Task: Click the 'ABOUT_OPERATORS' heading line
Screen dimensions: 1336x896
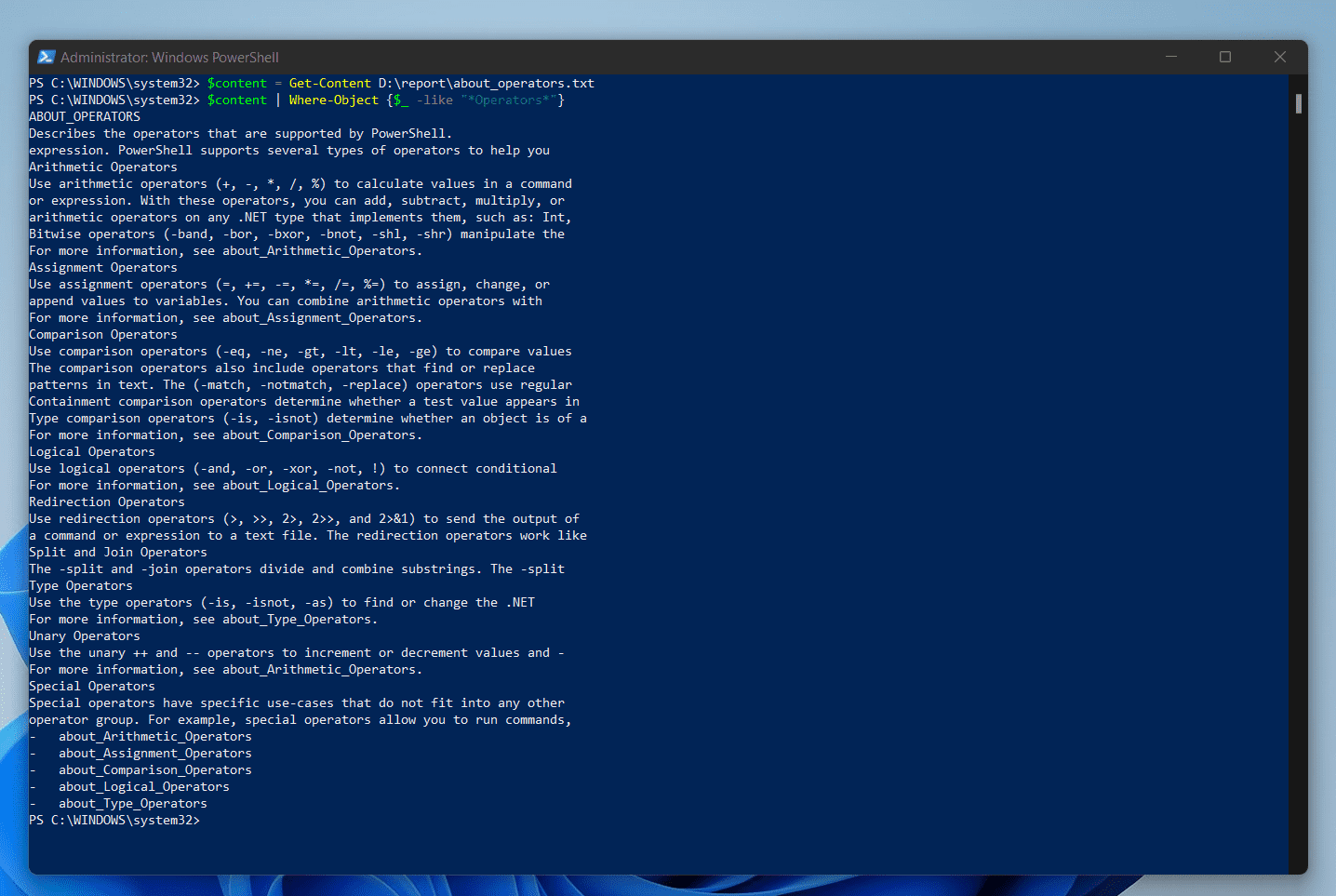Action: pos(85,117)
